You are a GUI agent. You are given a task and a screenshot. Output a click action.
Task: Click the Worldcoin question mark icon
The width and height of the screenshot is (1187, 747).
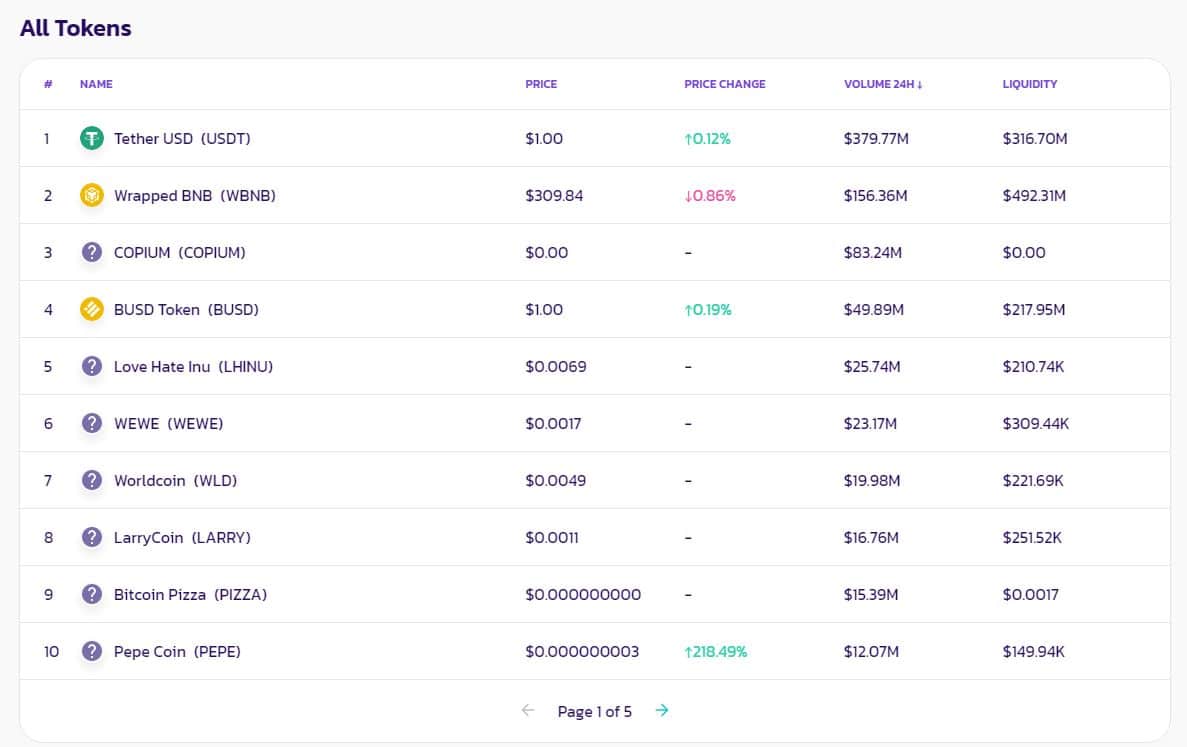point(92,481)
